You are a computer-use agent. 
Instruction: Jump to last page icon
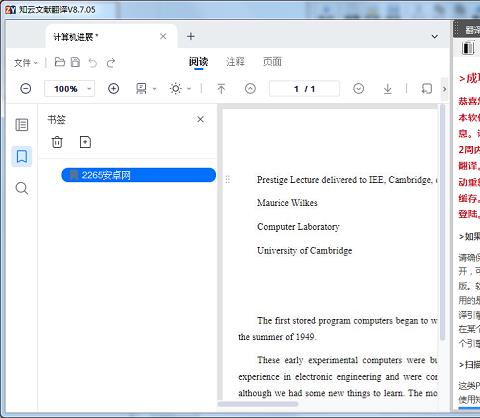(387, 89)
